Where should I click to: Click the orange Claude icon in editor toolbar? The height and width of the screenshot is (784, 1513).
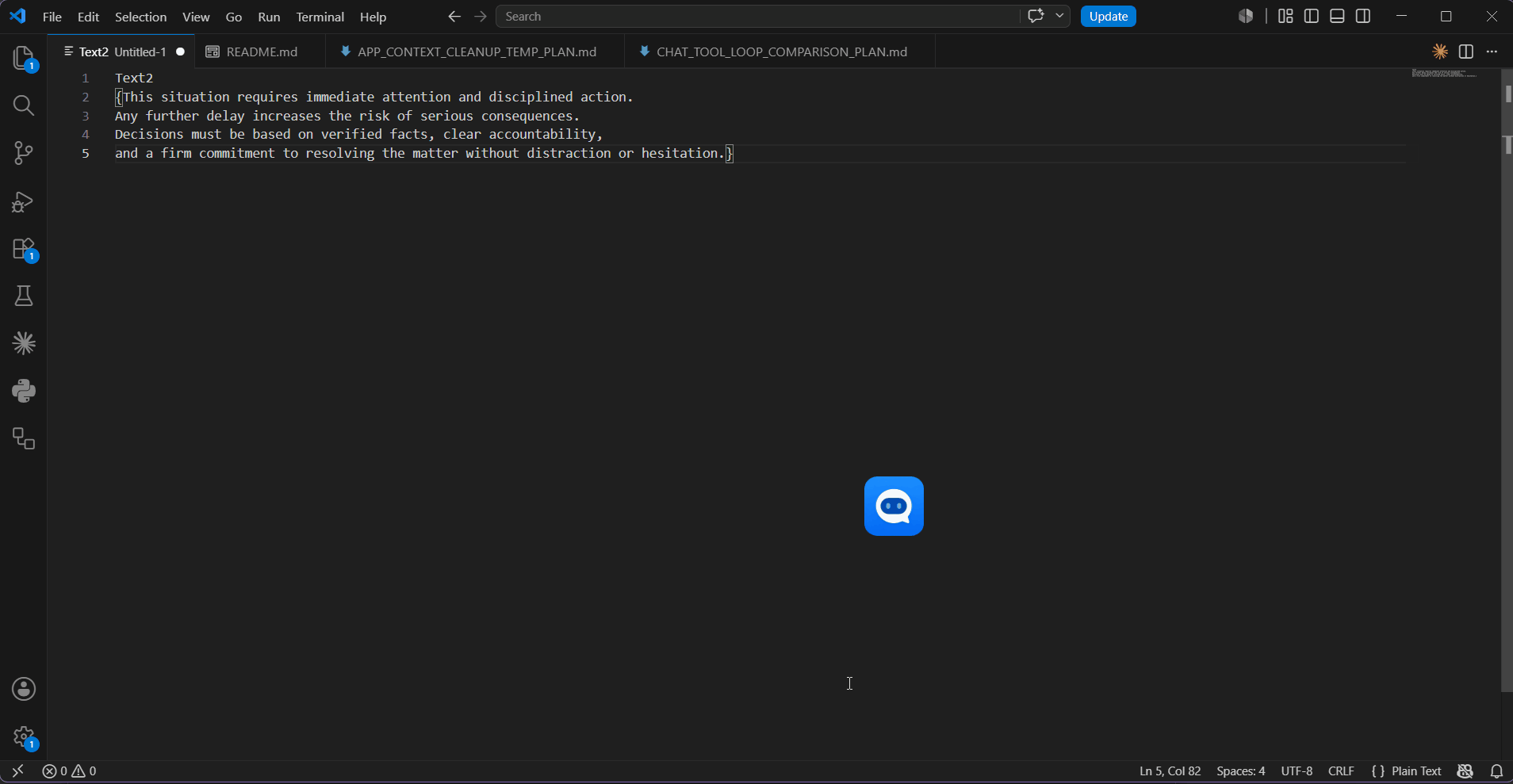(1440, 52)
